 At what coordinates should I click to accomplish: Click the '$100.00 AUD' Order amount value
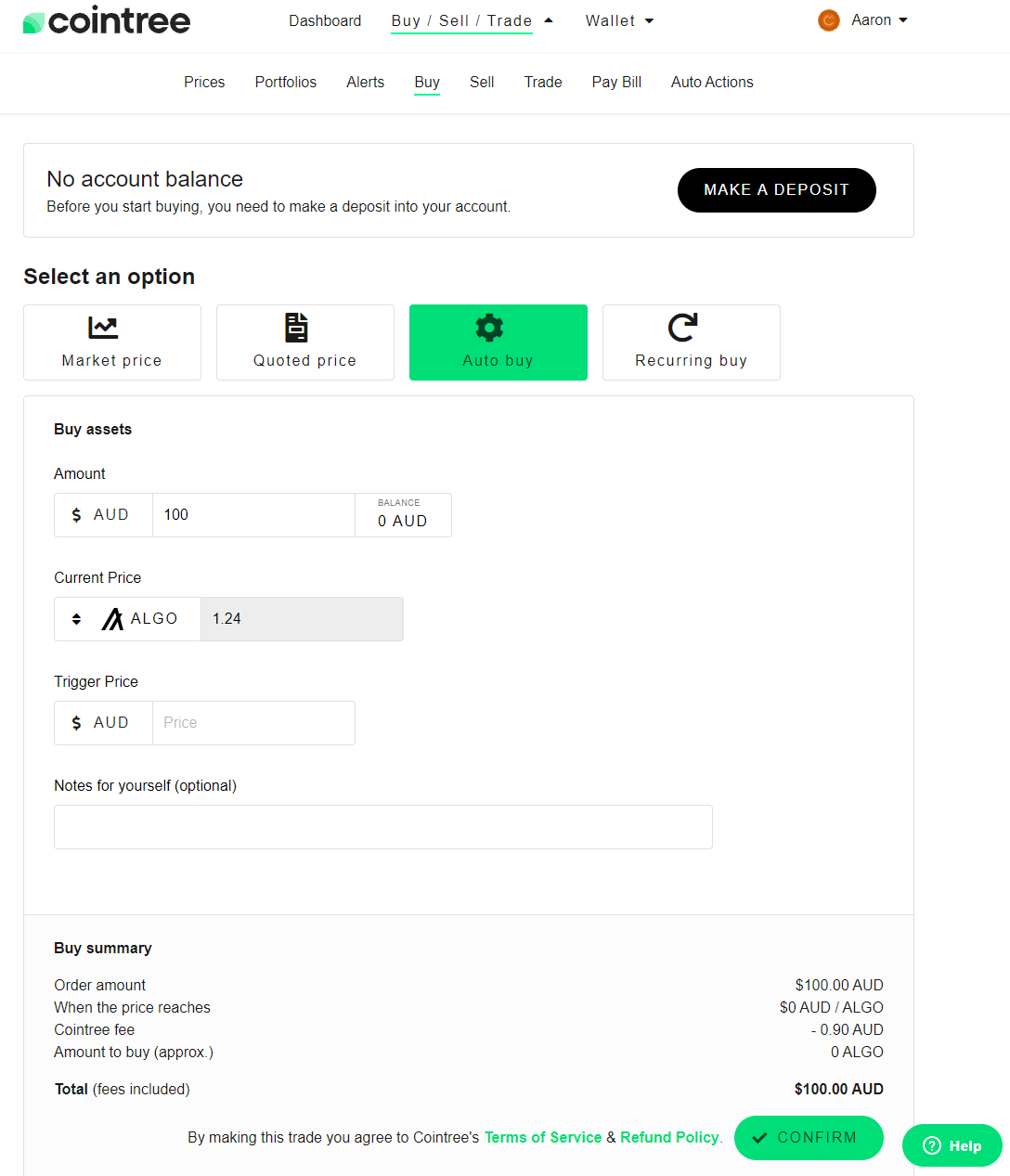point(839,986)
